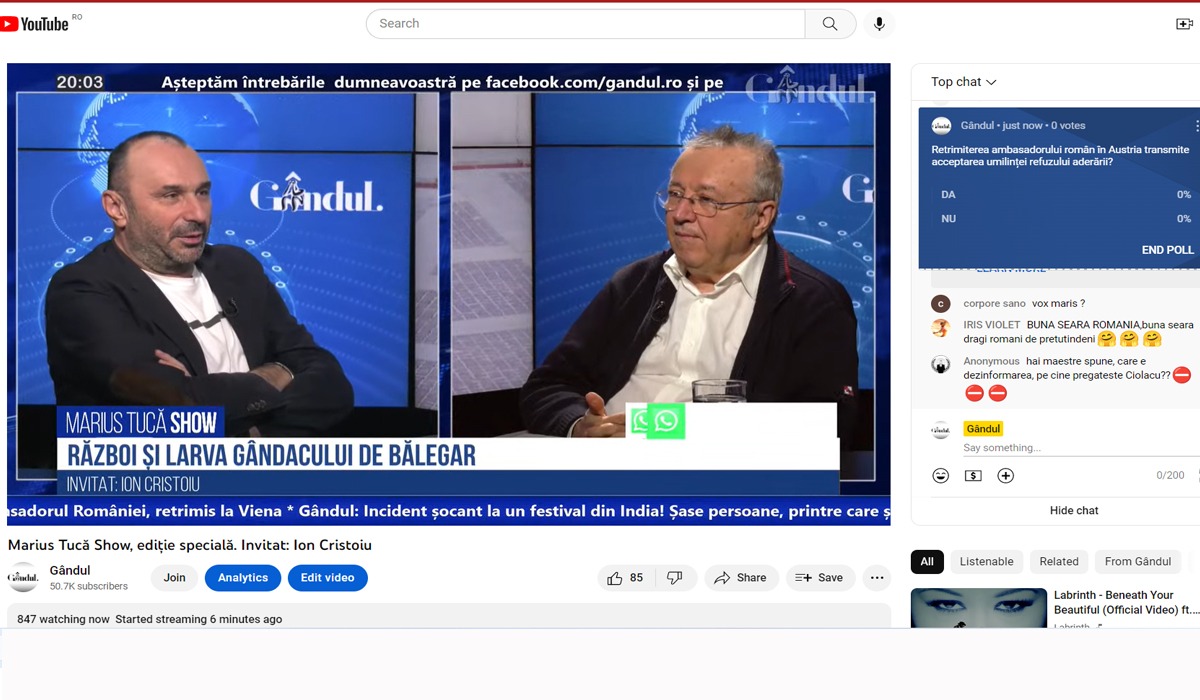The width and height of the screenshot is (1200, 700).
Task: Click the search input field
Action: click(x=585, y=24)
